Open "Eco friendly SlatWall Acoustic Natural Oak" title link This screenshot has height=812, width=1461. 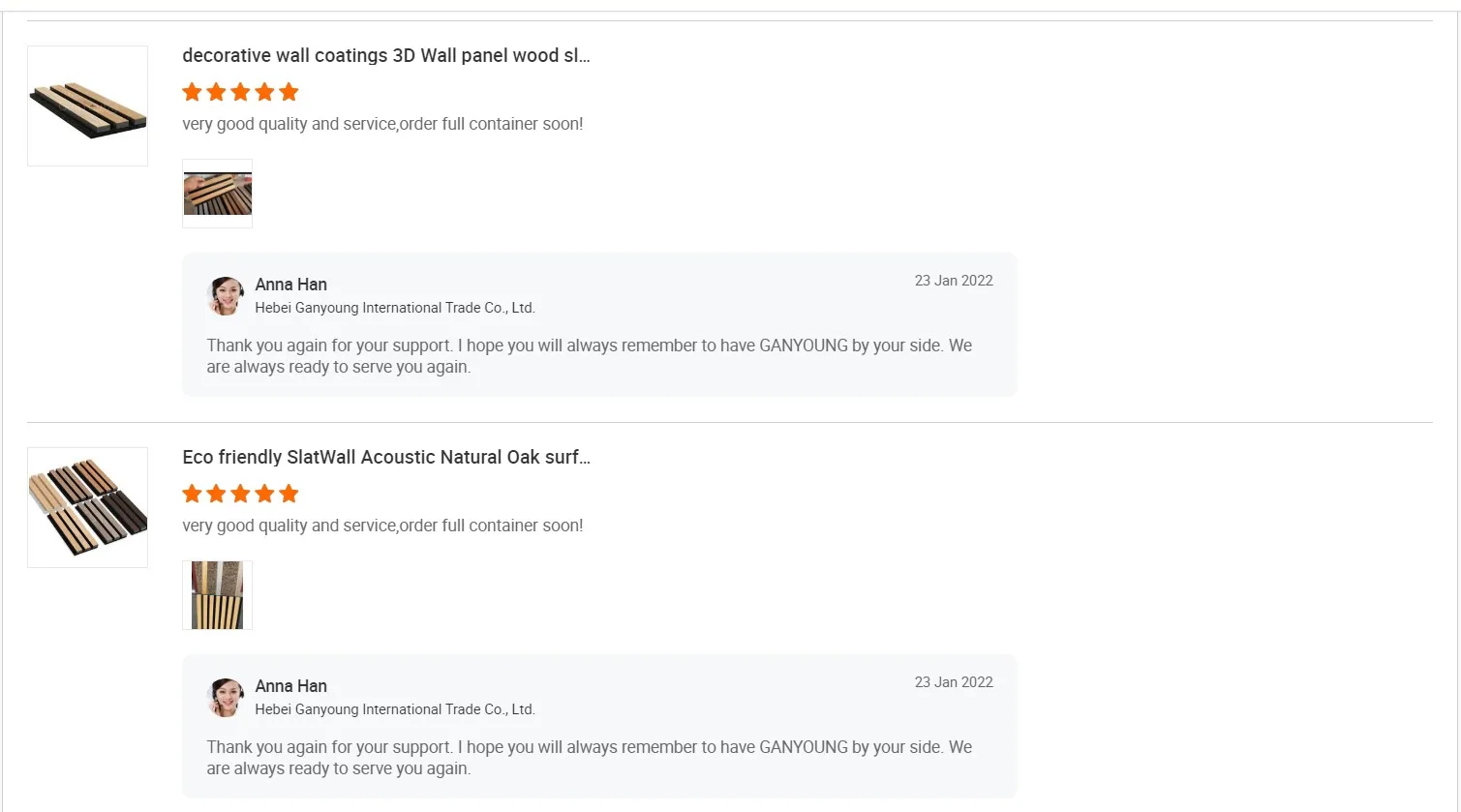point(385,457)
